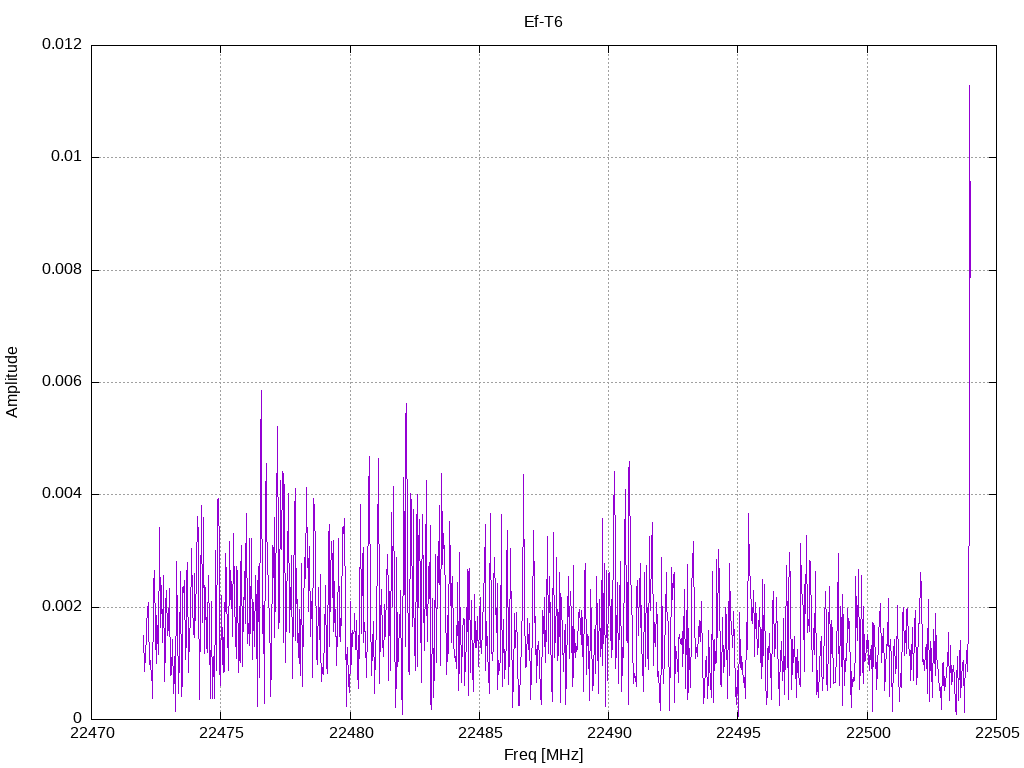Select y-axis tick value 0.004

62,494
